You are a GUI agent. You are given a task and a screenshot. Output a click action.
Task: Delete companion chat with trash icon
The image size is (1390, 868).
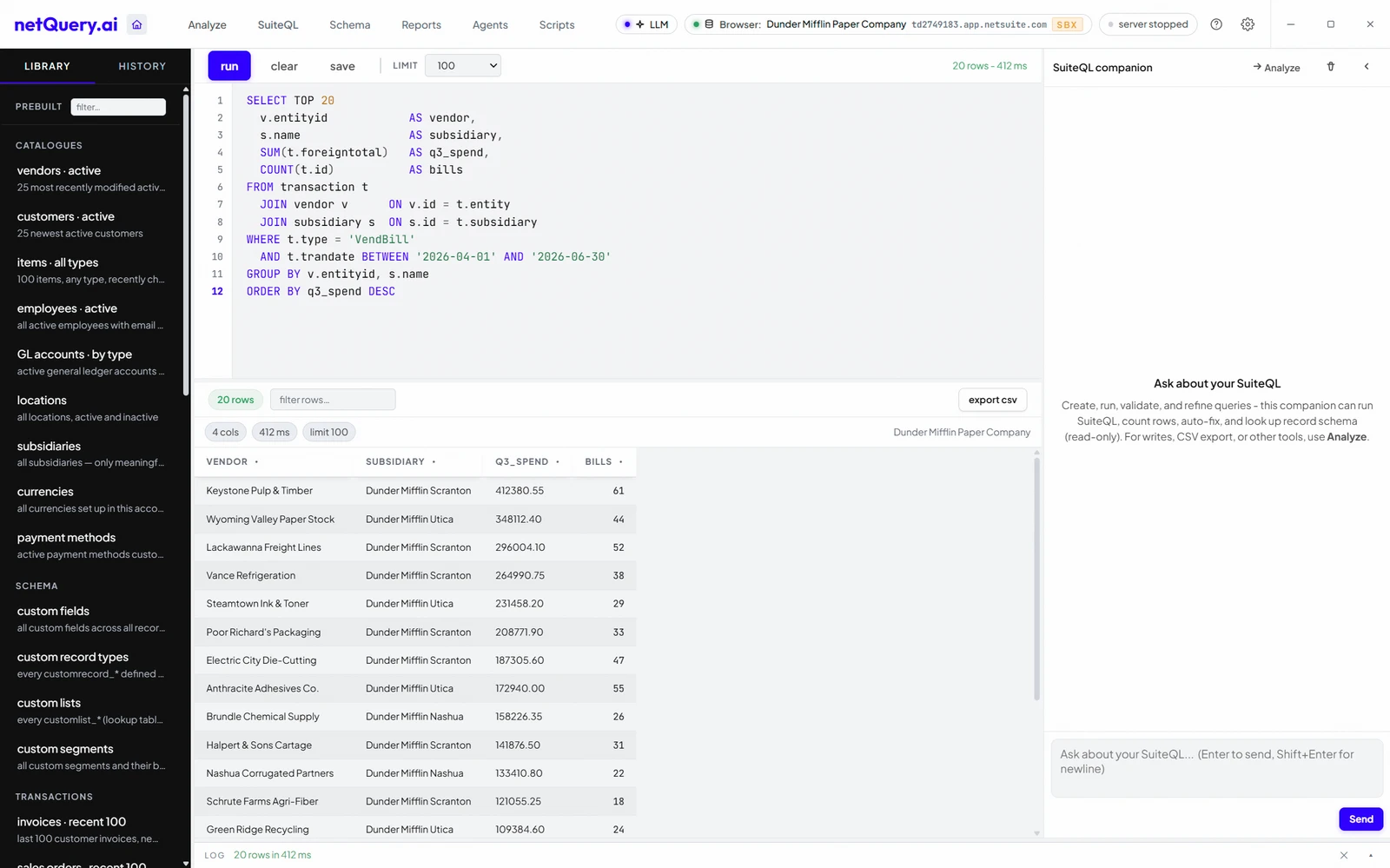click(x=1330, y=67)
